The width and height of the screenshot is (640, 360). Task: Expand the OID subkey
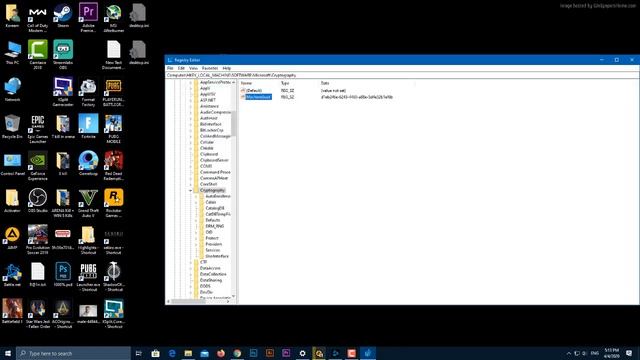pos(196,232)
